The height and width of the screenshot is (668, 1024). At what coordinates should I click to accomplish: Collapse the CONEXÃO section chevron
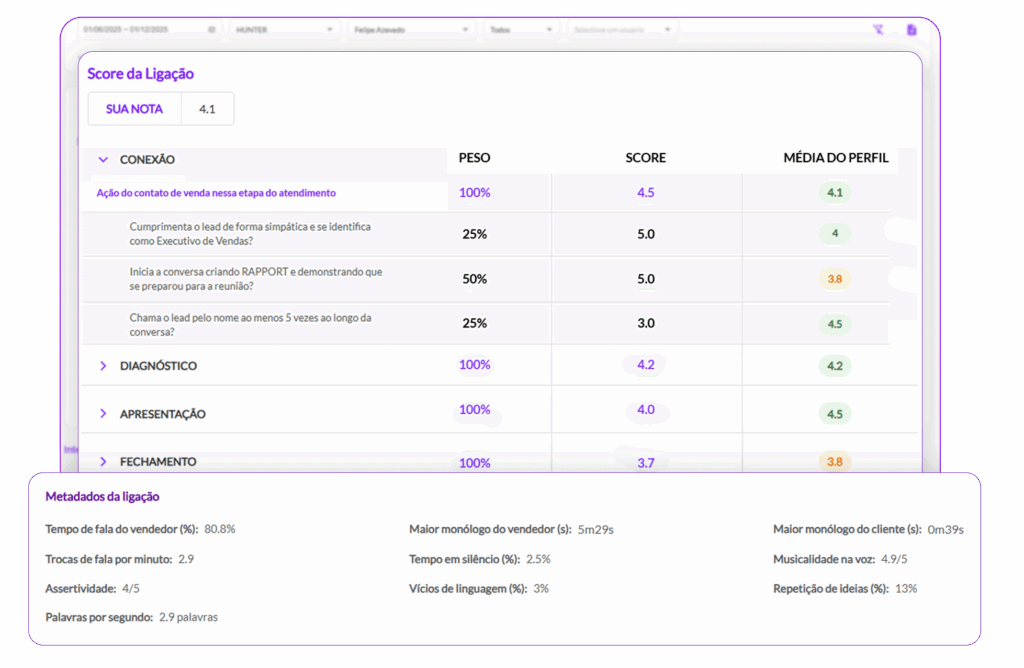point(103,159)
